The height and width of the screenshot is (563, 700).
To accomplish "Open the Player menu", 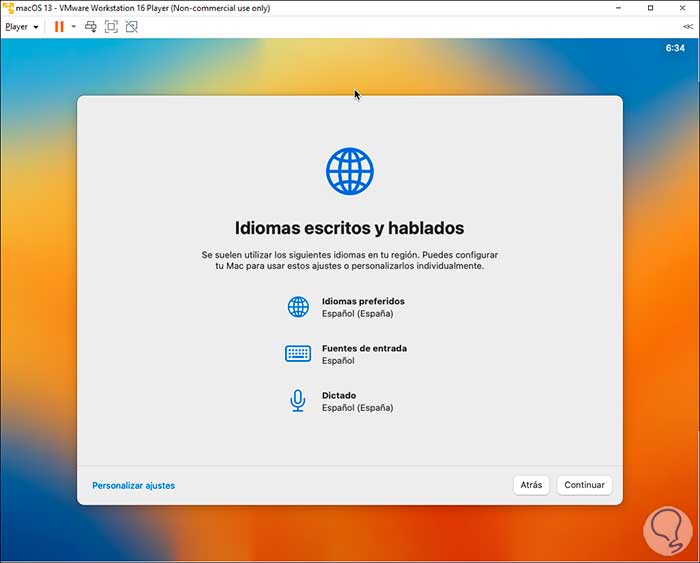I will coord(21,27).
